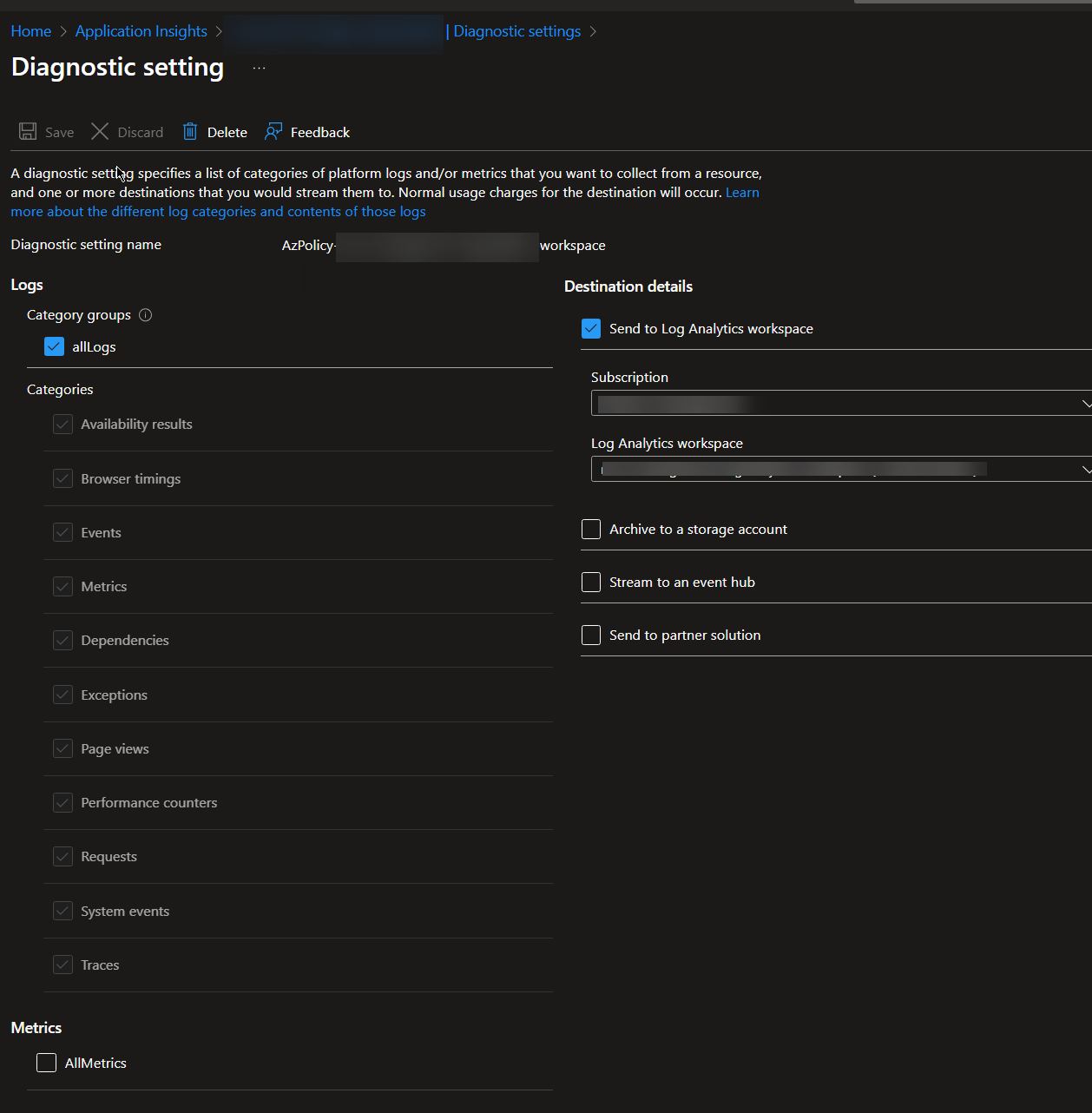Click the Save button label
1092x1113 pixels.
(x=59, y=133)
